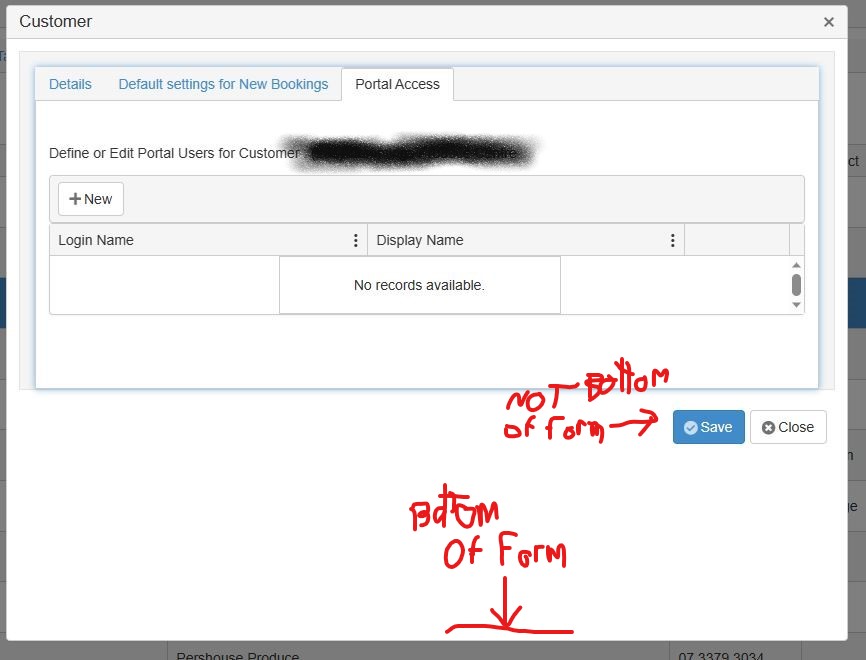
Task: Save the customer changes
Action: (709, 427)
